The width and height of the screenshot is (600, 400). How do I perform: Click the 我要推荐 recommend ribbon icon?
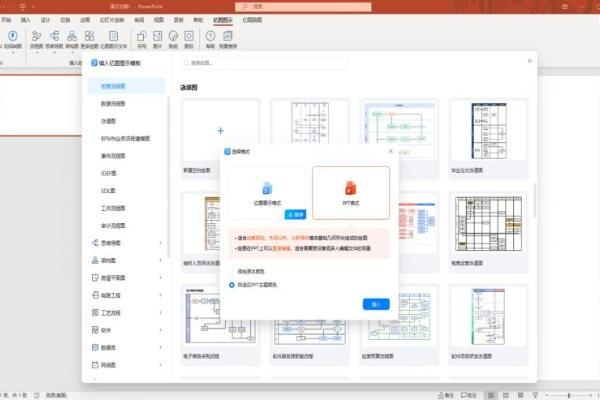click(228, 36)
